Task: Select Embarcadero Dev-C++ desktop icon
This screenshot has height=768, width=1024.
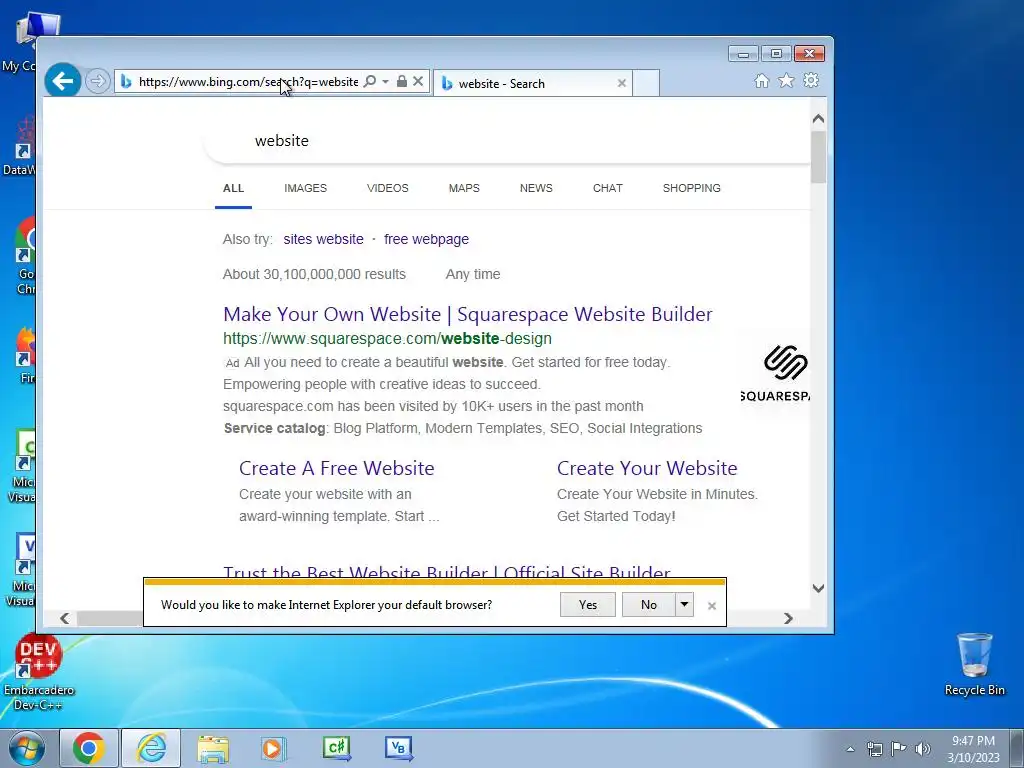Action: pos(39,673)
